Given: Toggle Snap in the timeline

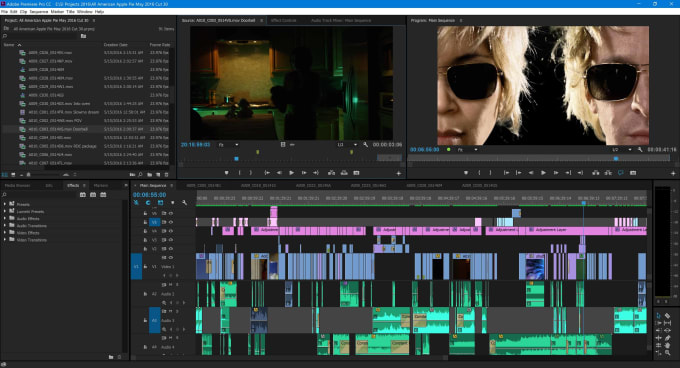Looking at the screenshot, I should pos(148,202).
